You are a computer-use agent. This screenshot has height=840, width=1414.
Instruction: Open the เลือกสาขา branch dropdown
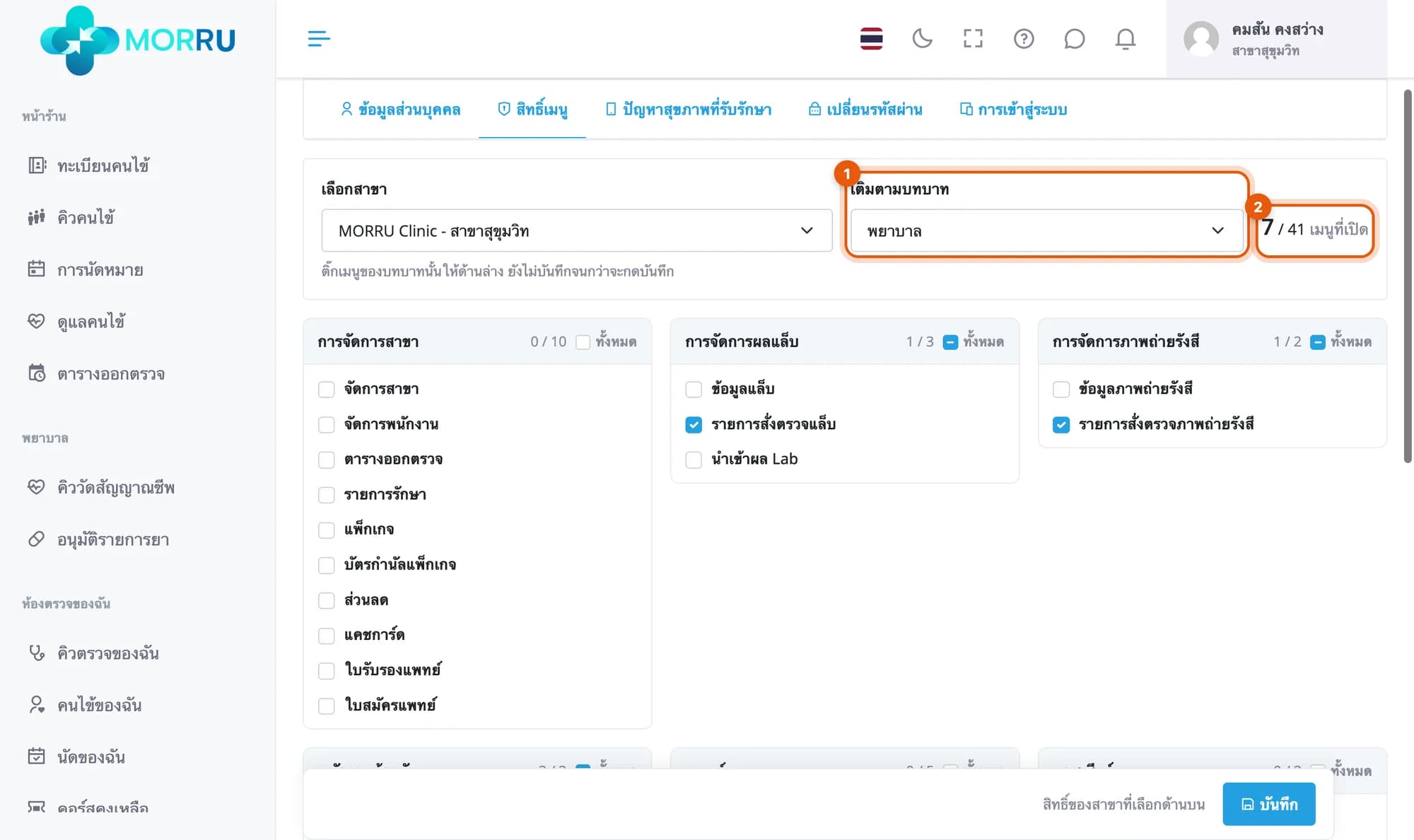(576, 231)
